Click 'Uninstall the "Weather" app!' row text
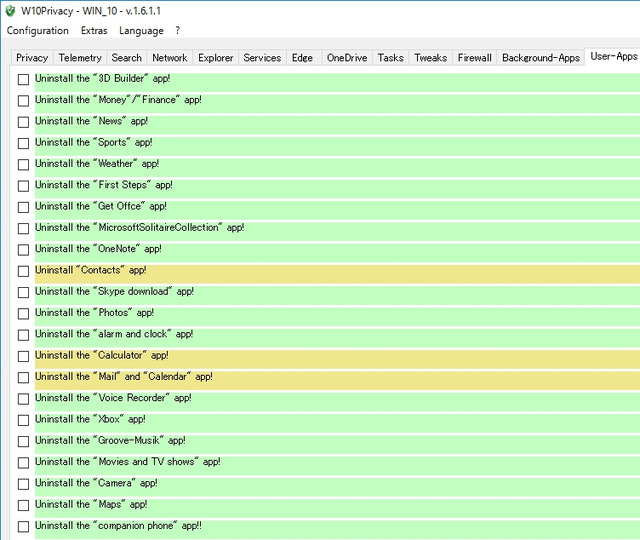The image size is (640, 540). pyautogui.click(x=97, y=164)
